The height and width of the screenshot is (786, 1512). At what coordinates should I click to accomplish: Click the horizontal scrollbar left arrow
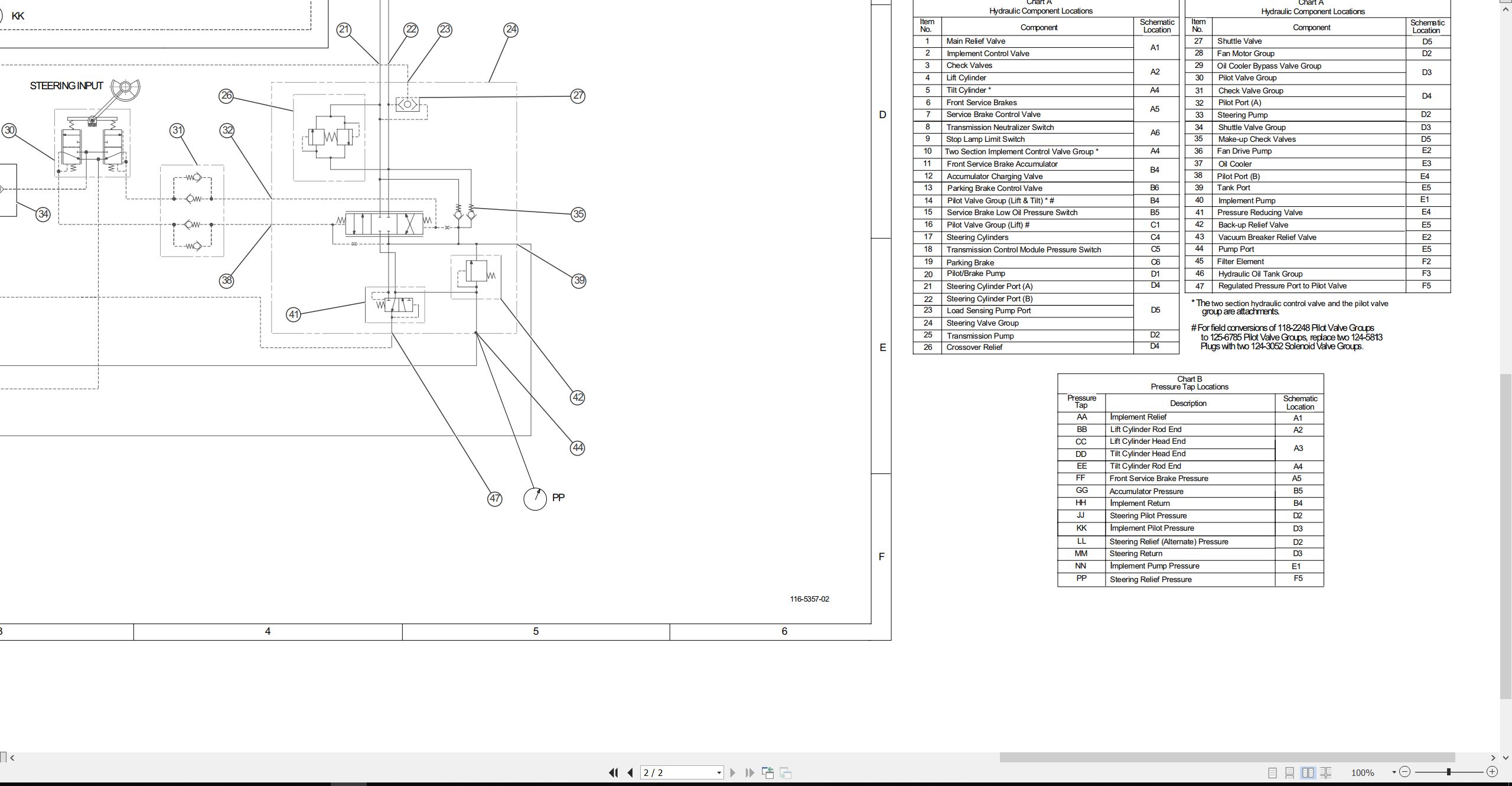[12, 757]
